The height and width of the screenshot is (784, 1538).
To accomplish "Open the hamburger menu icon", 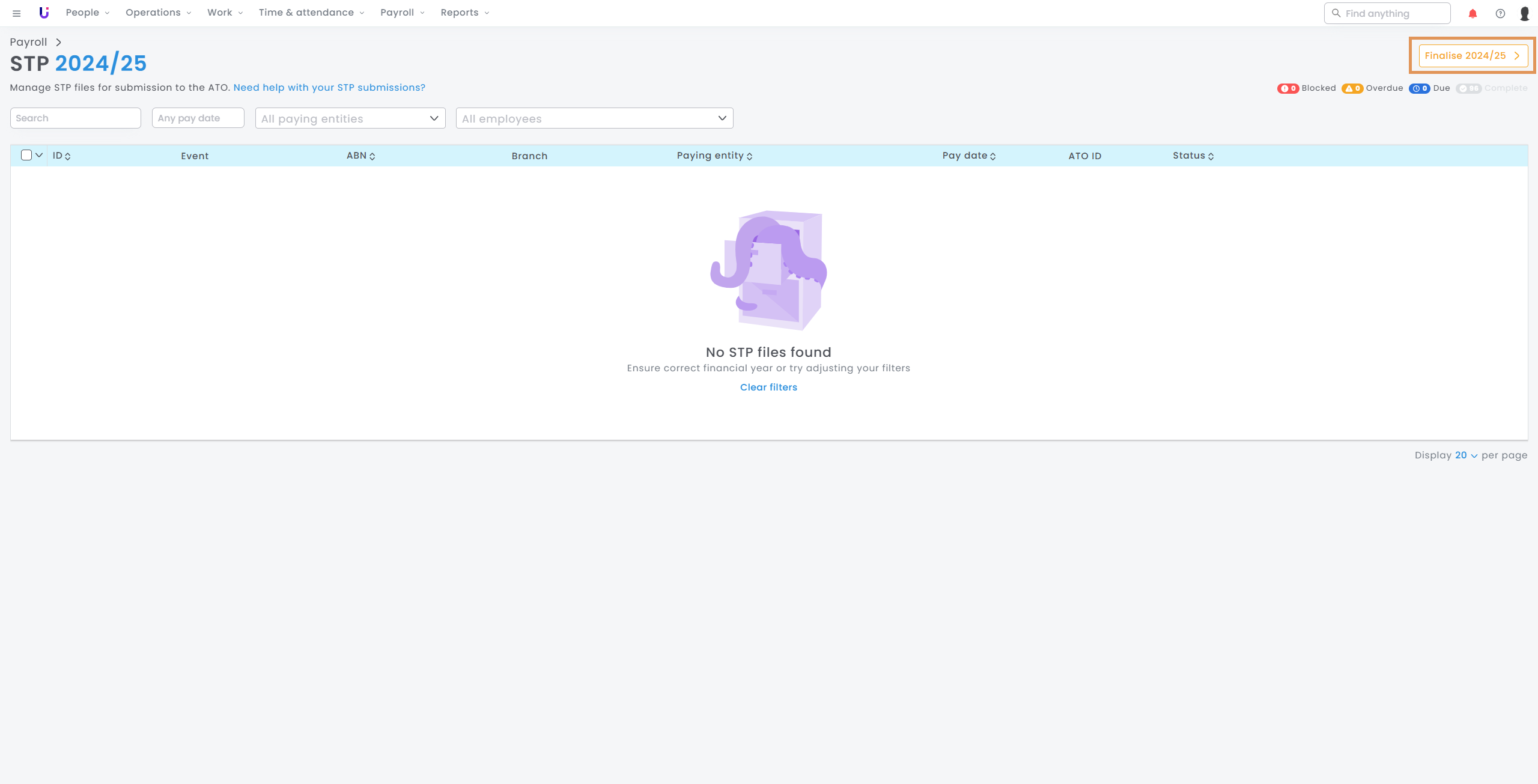I will (x=17, y=13).
